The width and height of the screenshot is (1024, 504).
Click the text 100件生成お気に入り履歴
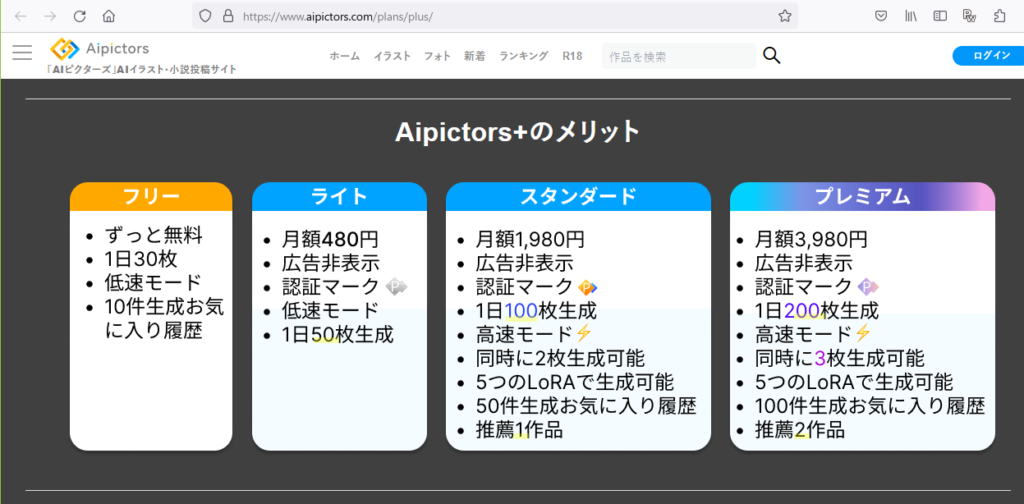(869, 405)
